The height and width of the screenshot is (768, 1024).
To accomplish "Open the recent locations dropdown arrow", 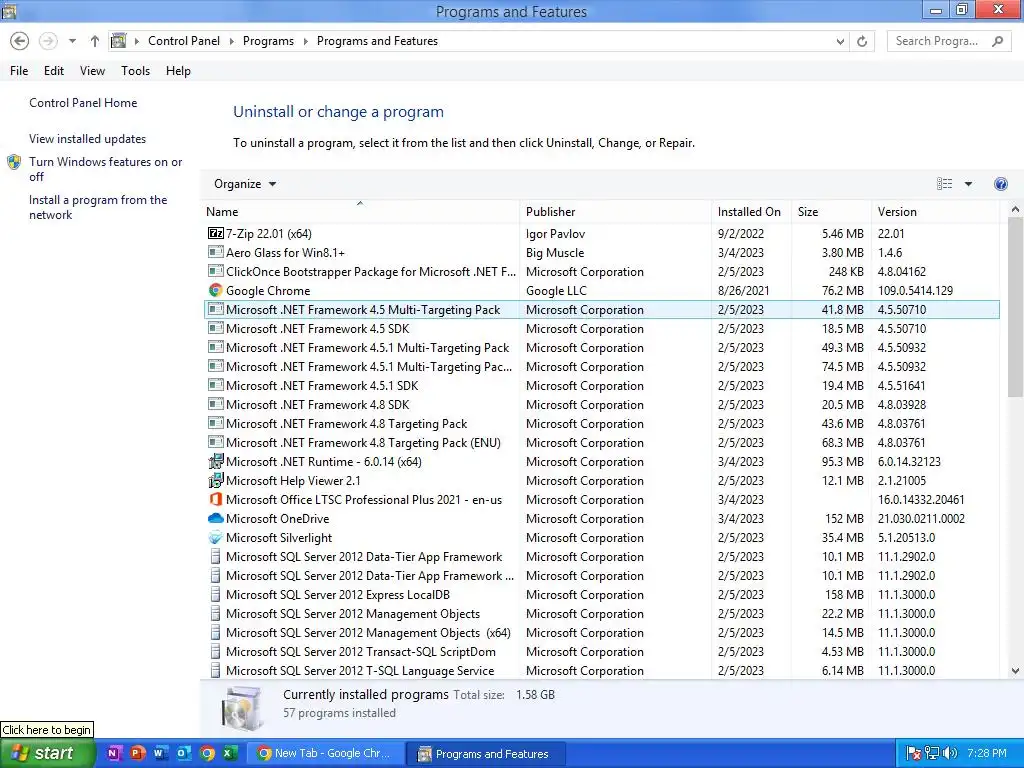I will tap(72, 41).
